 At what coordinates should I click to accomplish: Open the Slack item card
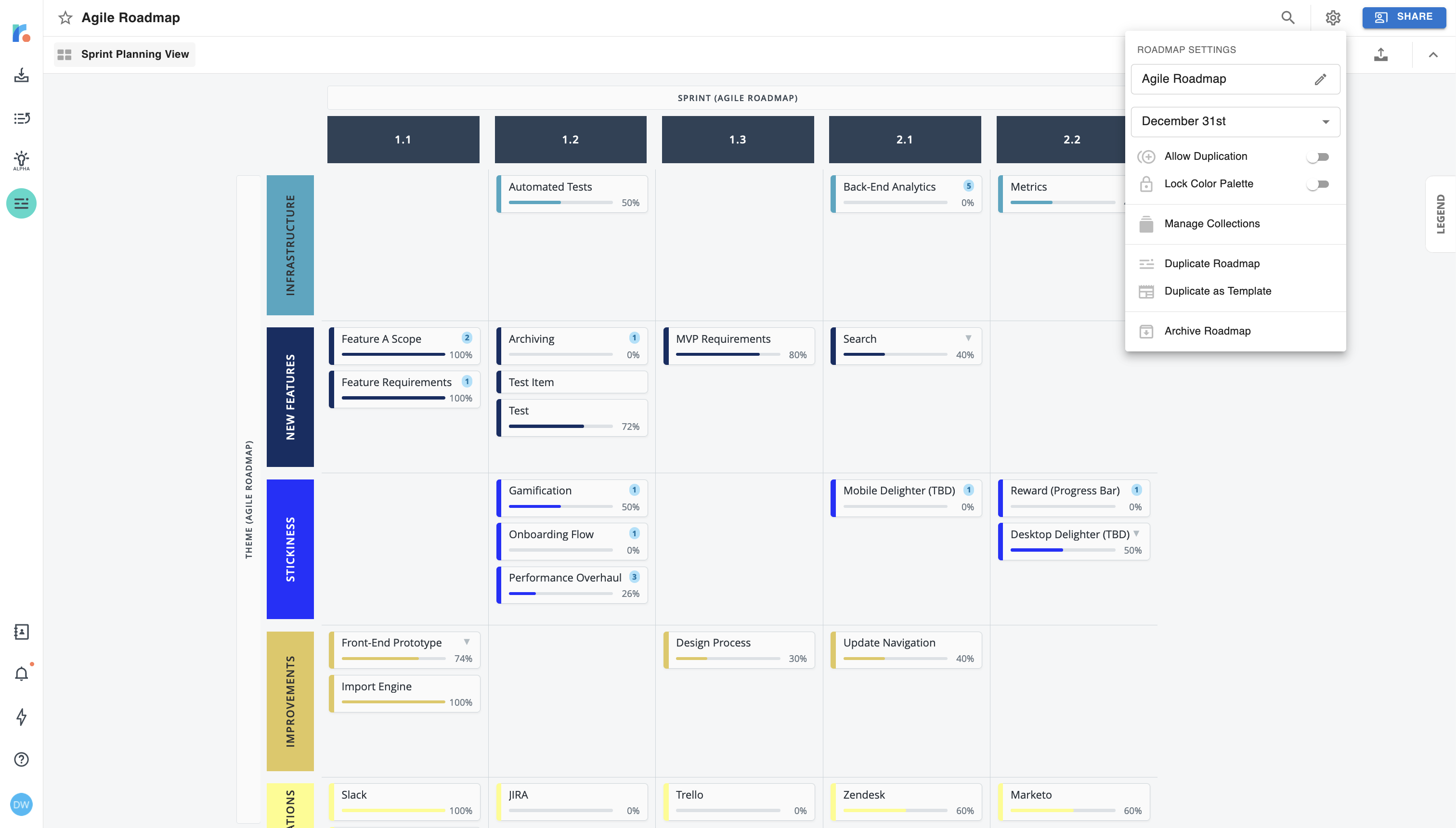click(405, 802)
